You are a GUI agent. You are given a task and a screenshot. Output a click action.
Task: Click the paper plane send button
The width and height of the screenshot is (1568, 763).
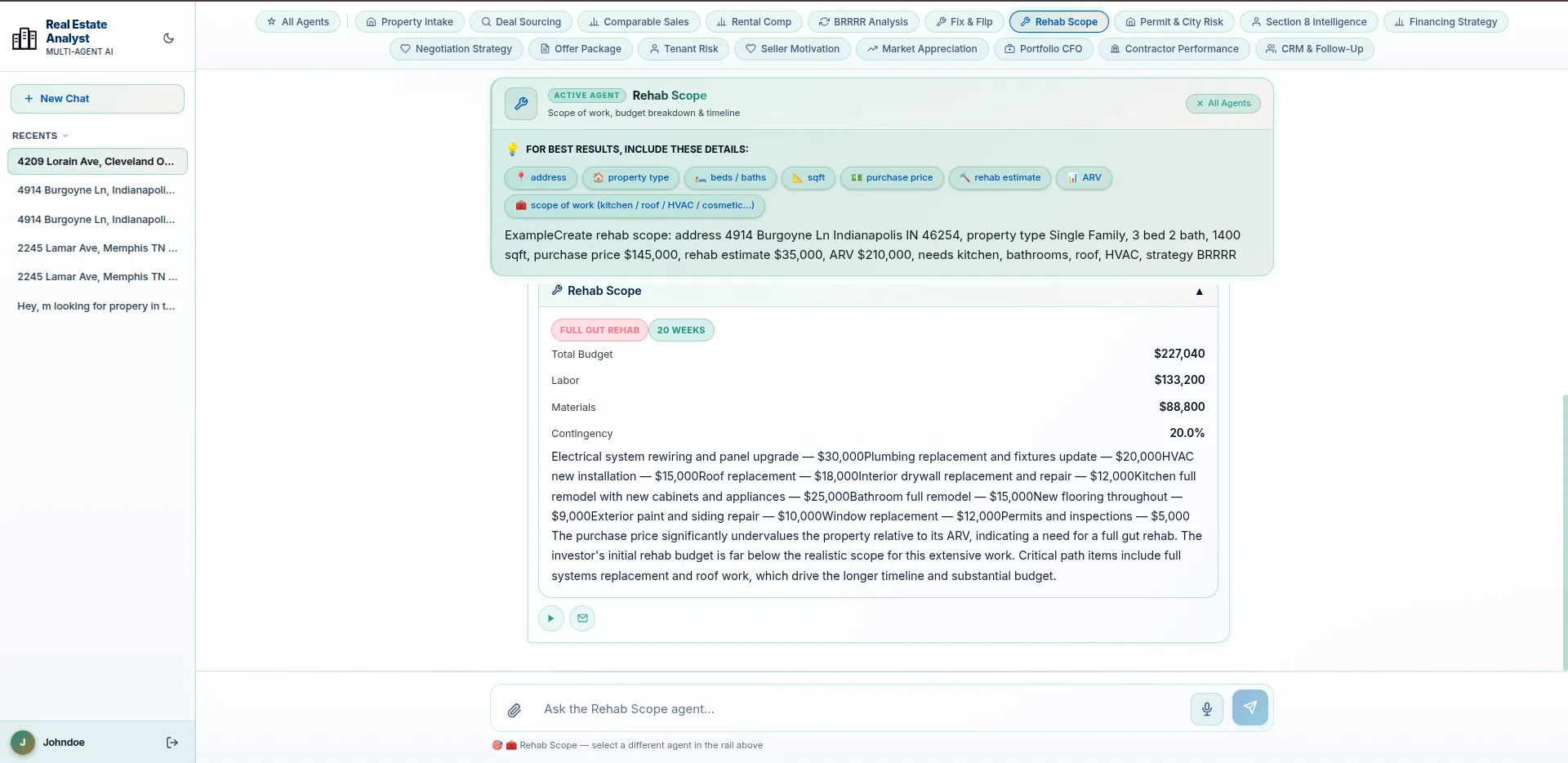pos(1249,707)
